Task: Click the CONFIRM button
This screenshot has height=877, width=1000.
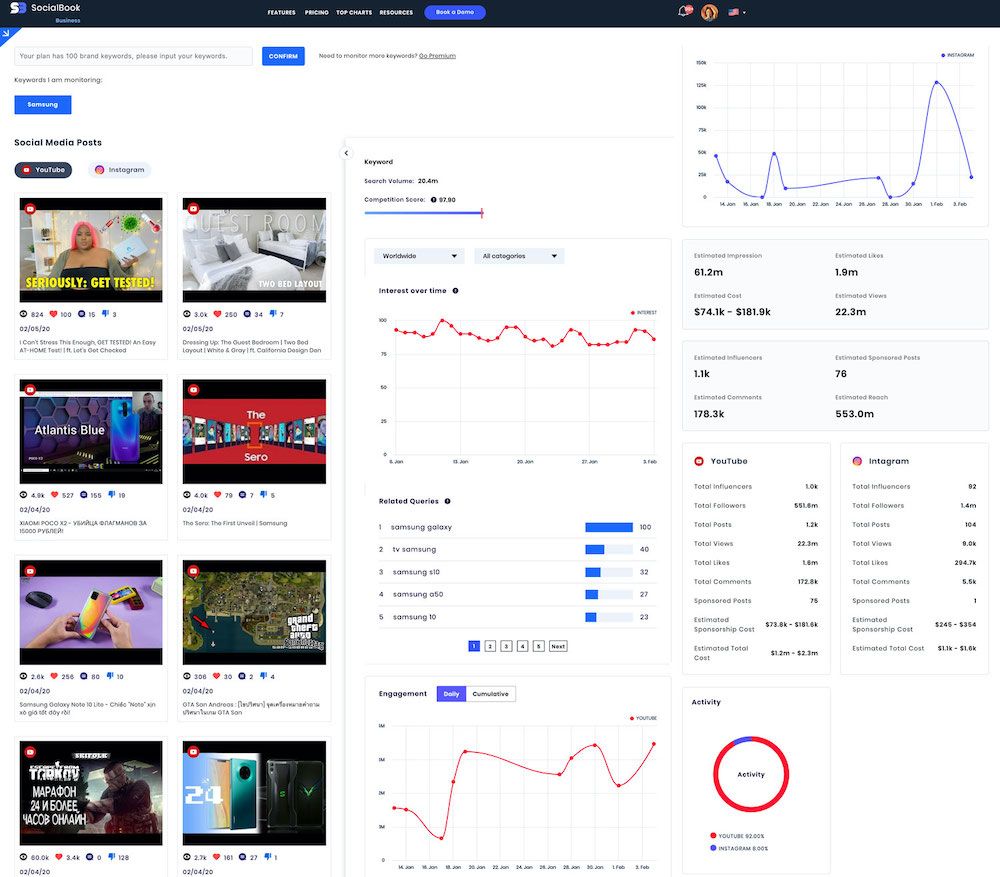Action: [283, 56]
